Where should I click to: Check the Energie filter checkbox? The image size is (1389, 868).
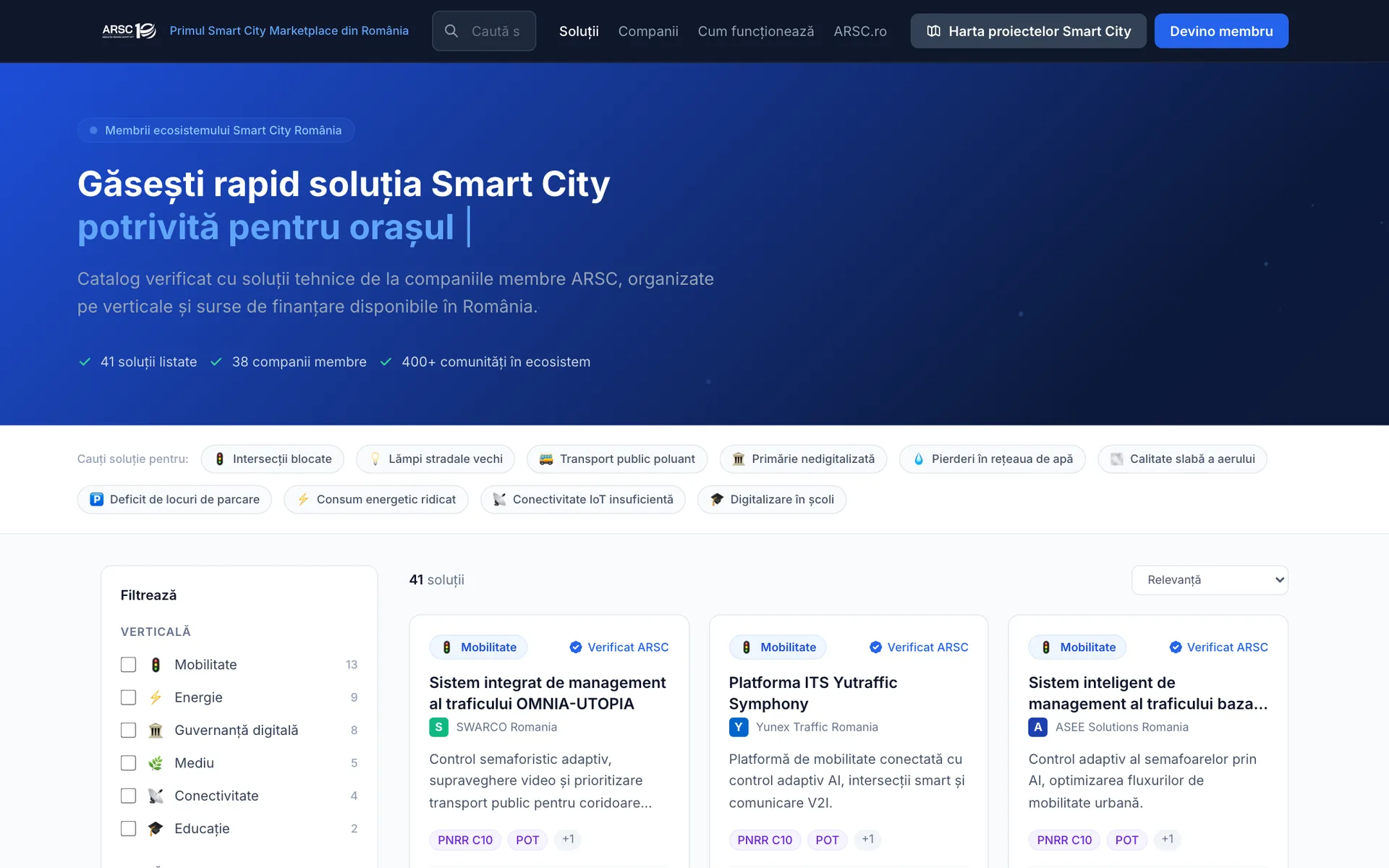click(x=128, y=697)
